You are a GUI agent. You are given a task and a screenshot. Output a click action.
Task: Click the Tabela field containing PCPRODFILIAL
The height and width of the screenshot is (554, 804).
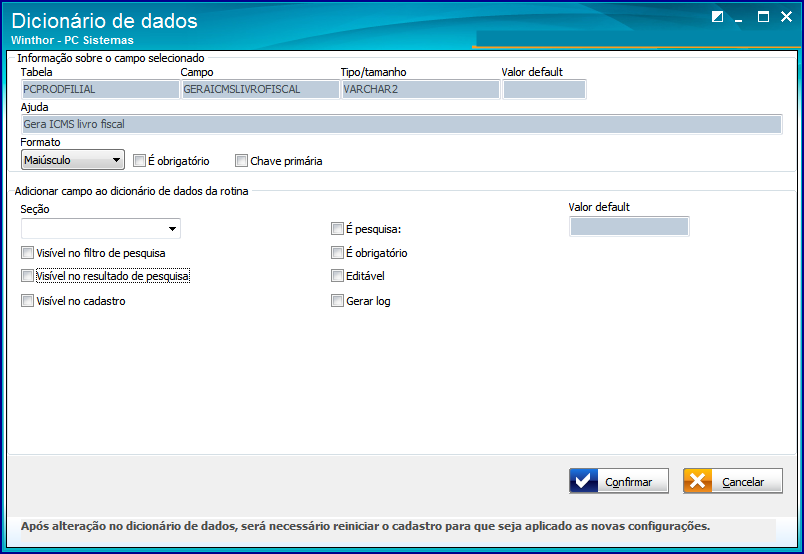click(100, 89)
